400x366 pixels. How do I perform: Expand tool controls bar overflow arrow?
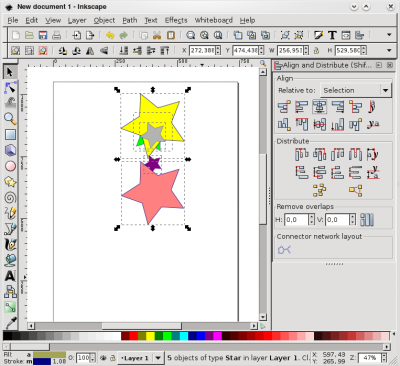click(389, 51)
